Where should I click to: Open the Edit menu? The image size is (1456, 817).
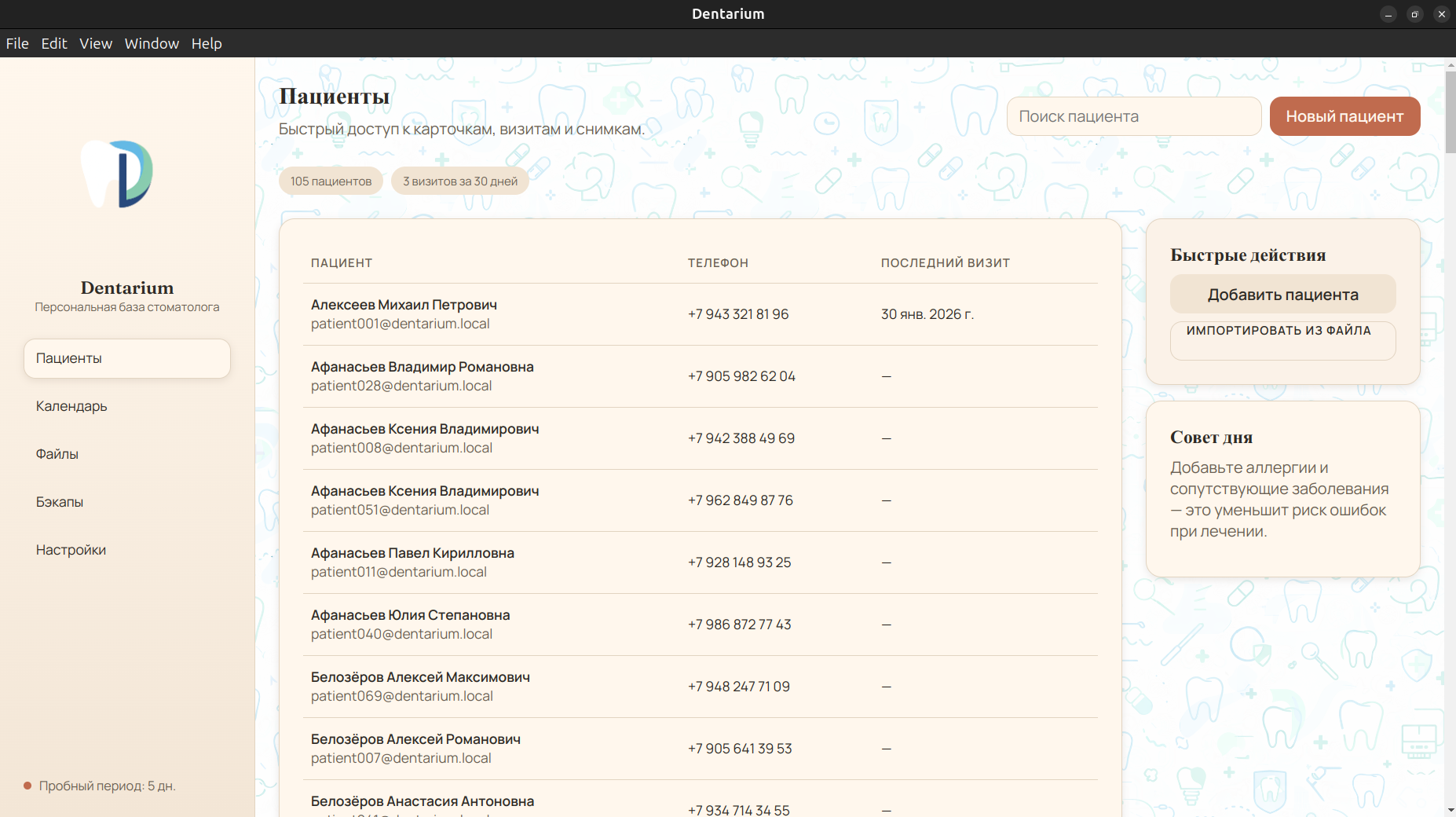tap(54, 43)
